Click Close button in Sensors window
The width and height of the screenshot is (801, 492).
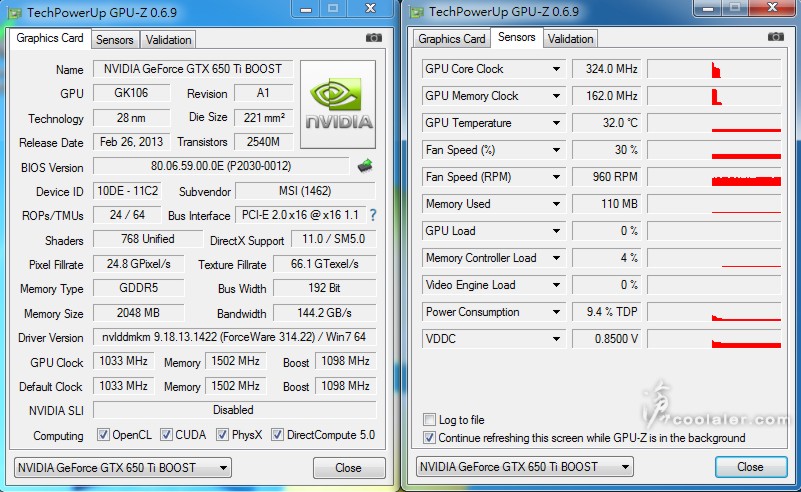coord(750,466)
